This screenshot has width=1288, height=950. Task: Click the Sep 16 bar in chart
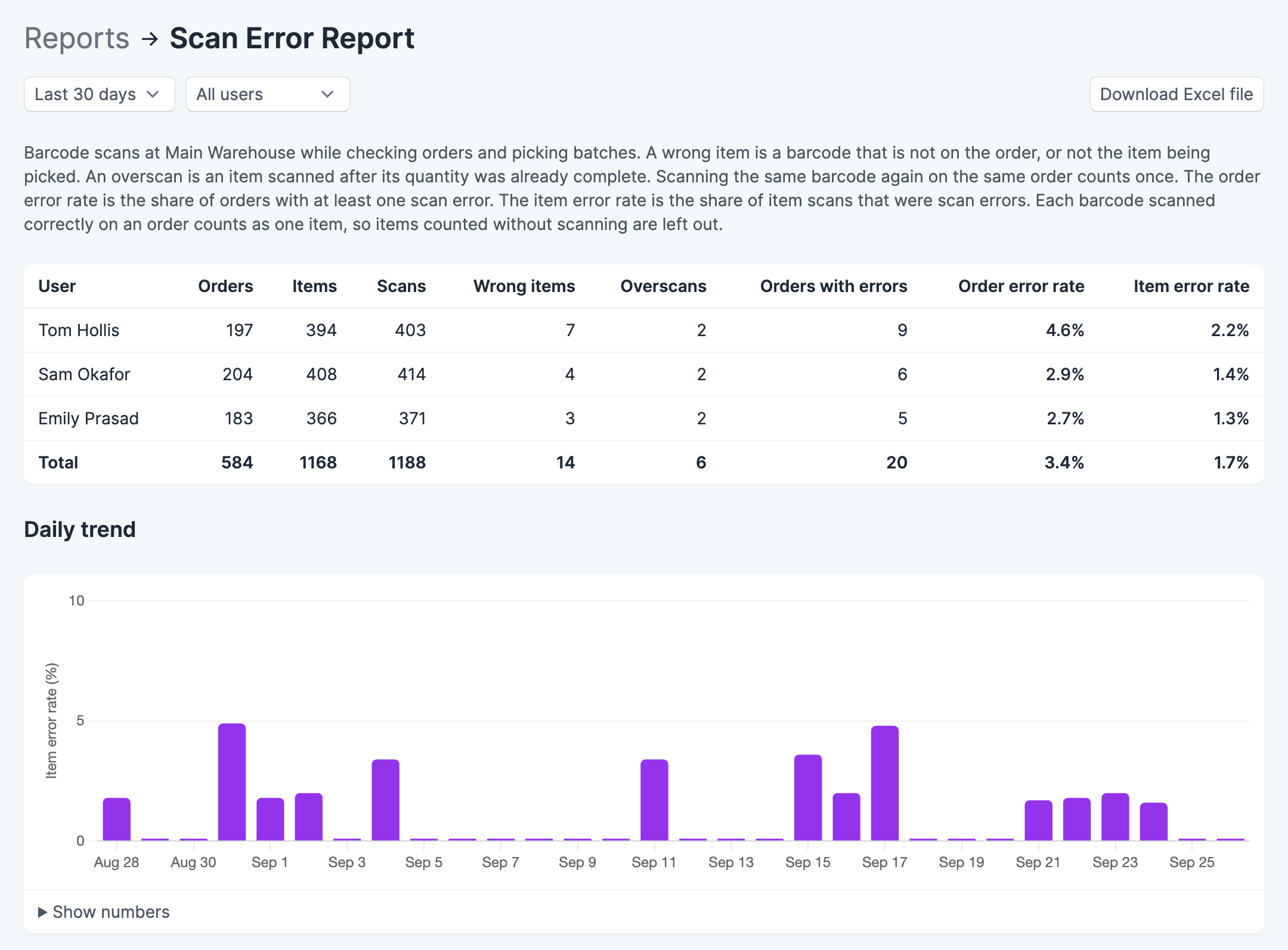pyautogui.click(x=846, y=817)
